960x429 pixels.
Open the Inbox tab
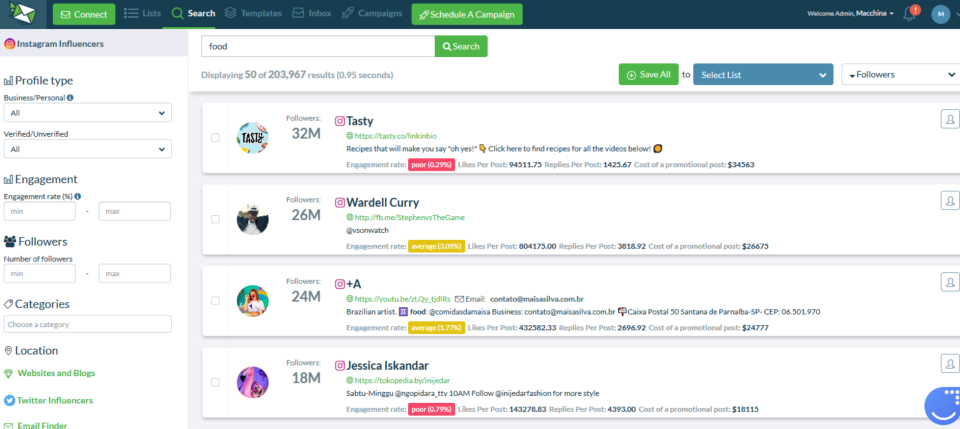pos(312,13)
